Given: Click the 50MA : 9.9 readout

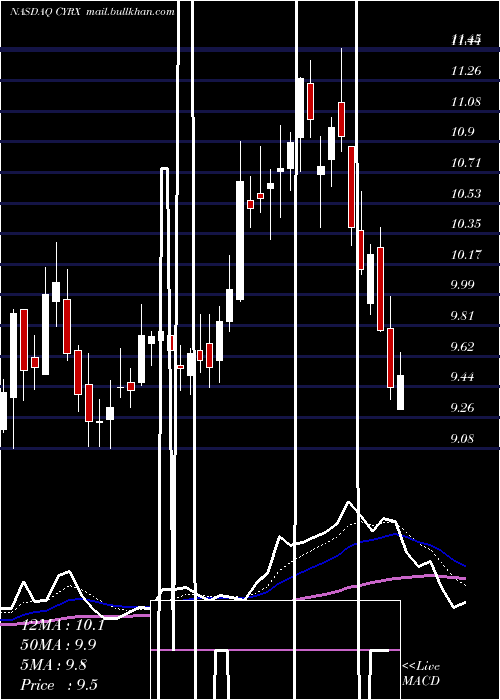Looking at the screenshot, I should 58,645.
